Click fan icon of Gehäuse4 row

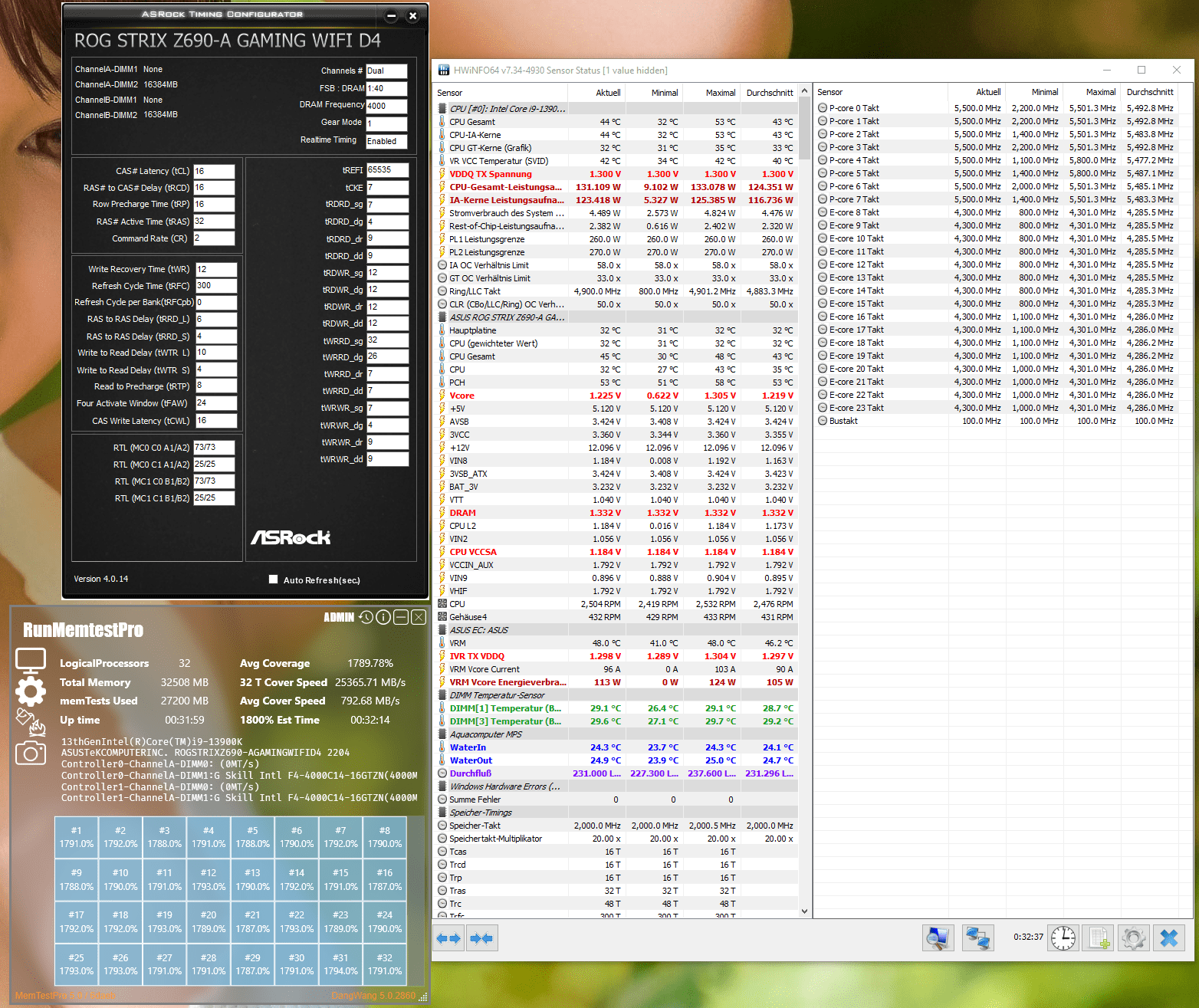tap(442, 617)
